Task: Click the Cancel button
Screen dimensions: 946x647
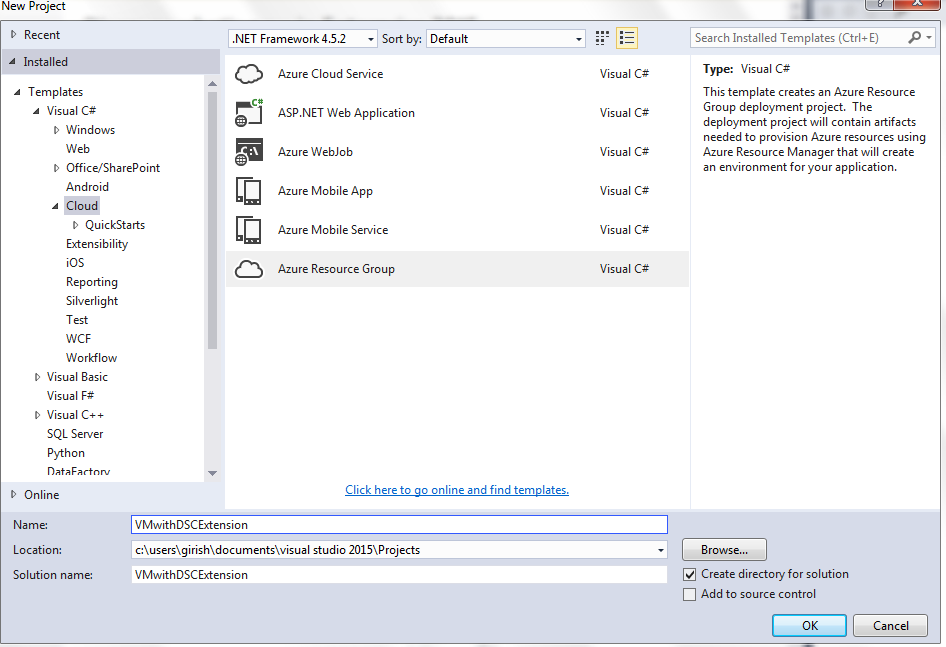Action: (890, 626)
